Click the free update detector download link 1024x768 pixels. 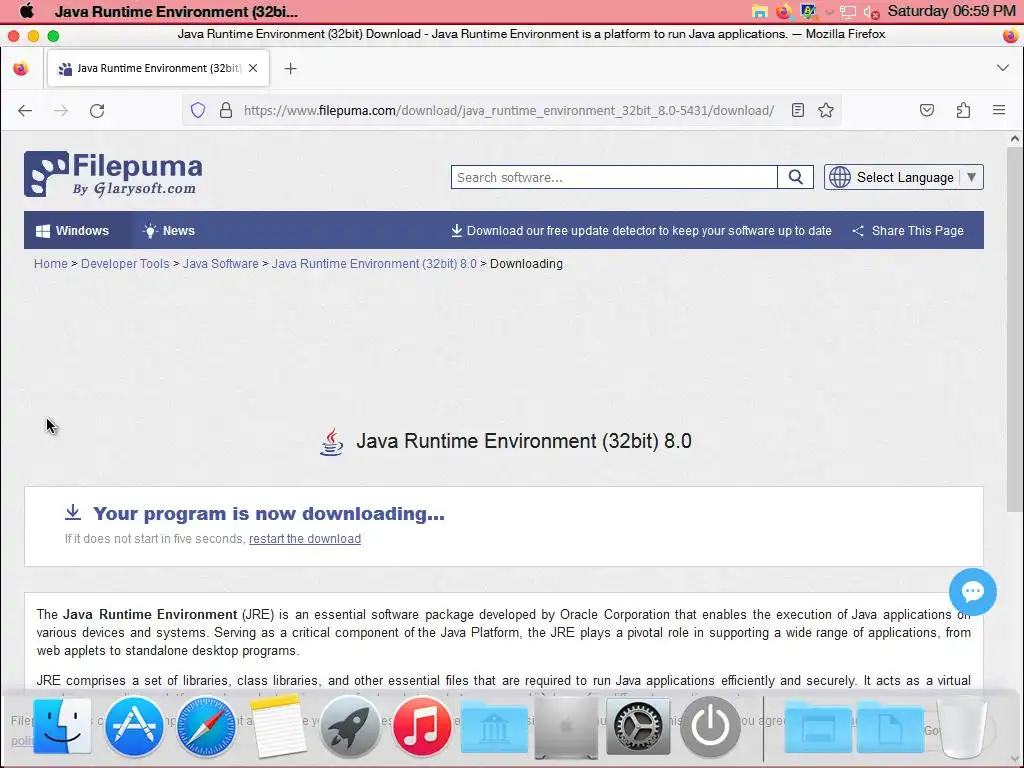[641, 231]
